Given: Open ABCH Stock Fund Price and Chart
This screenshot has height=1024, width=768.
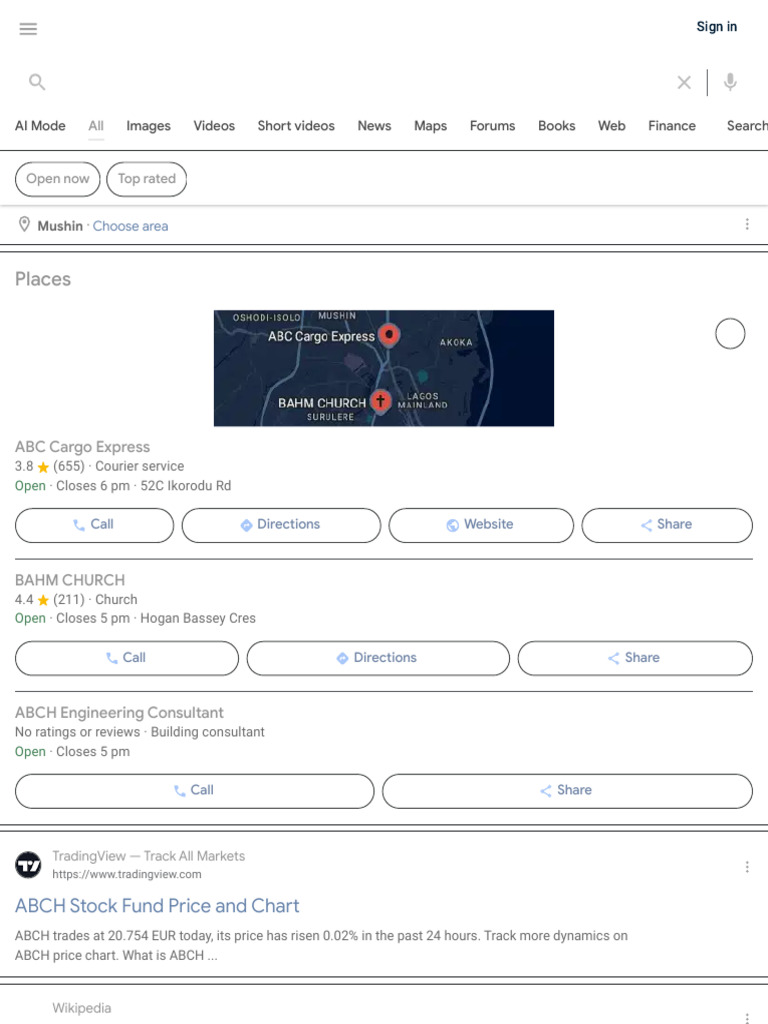Looking at the screenshot, I should pyautogui.click(x=157, y=906).
